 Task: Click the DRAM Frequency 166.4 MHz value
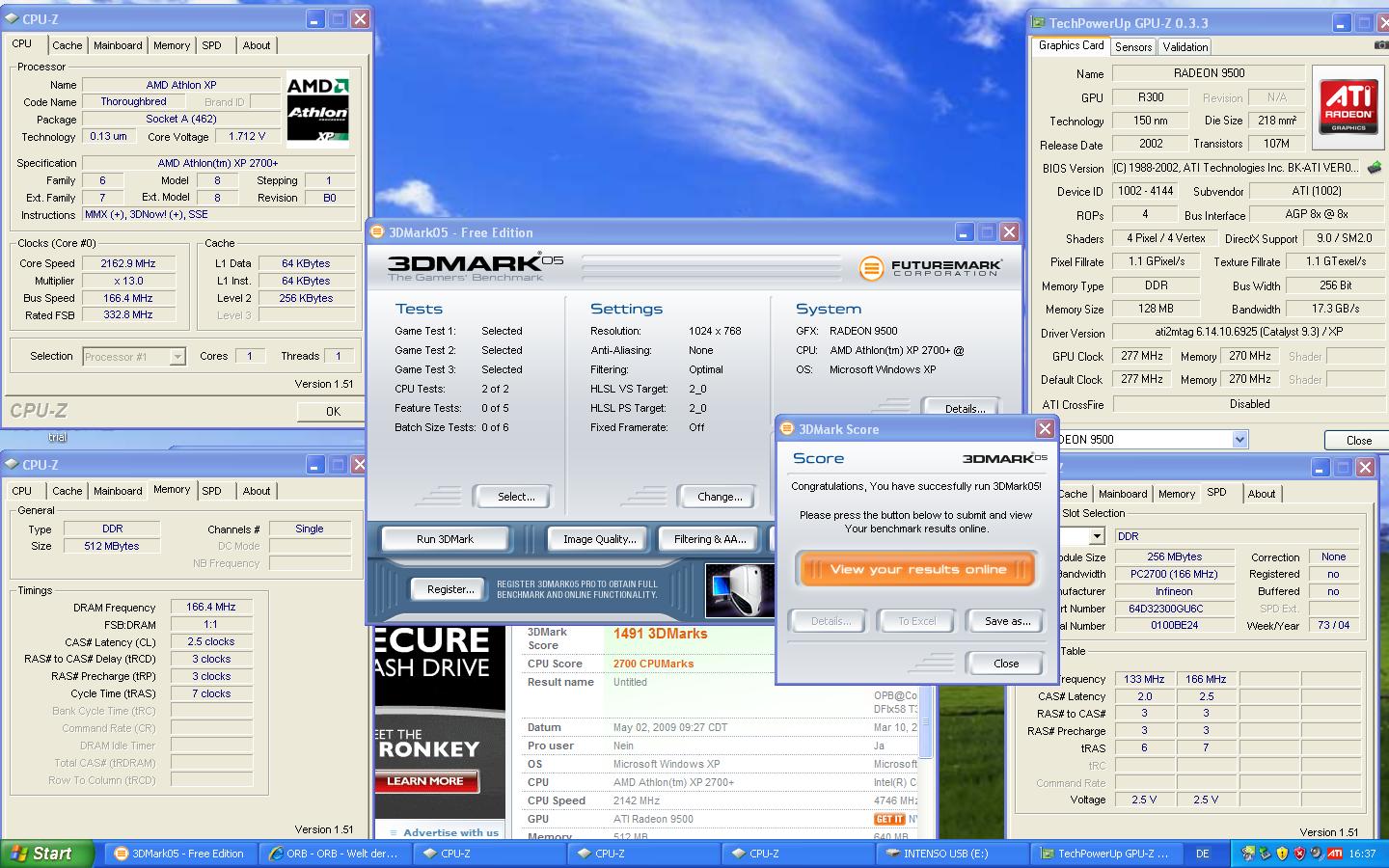click(x=211, y=608)
